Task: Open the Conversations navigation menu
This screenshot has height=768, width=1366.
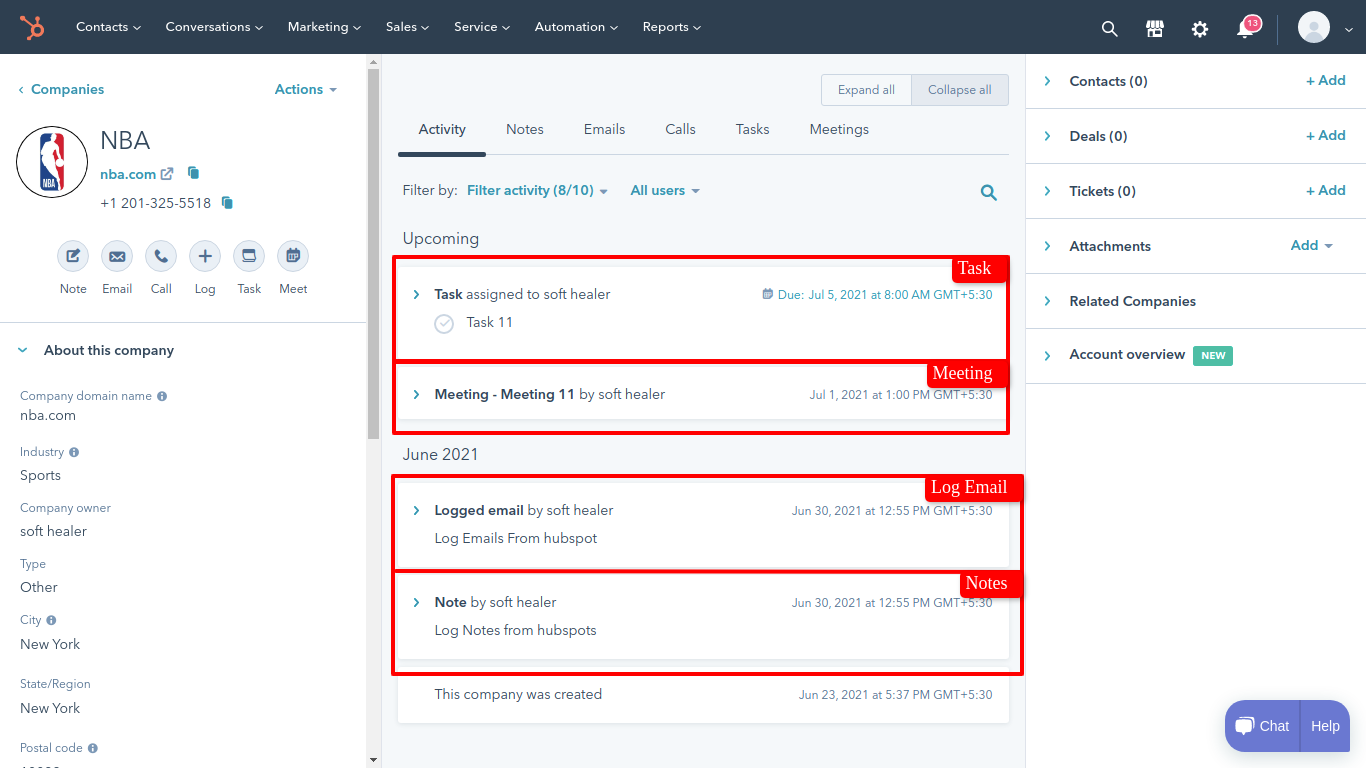Action: 214,27
